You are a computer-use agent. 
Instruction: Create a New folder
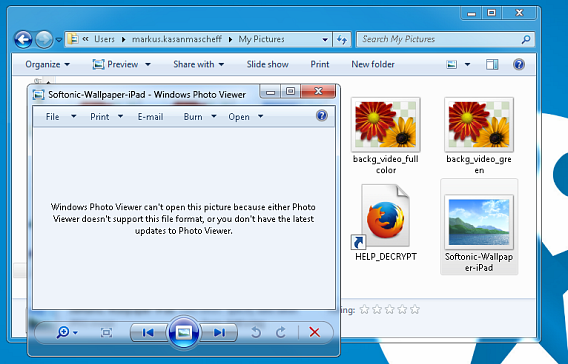373,64
